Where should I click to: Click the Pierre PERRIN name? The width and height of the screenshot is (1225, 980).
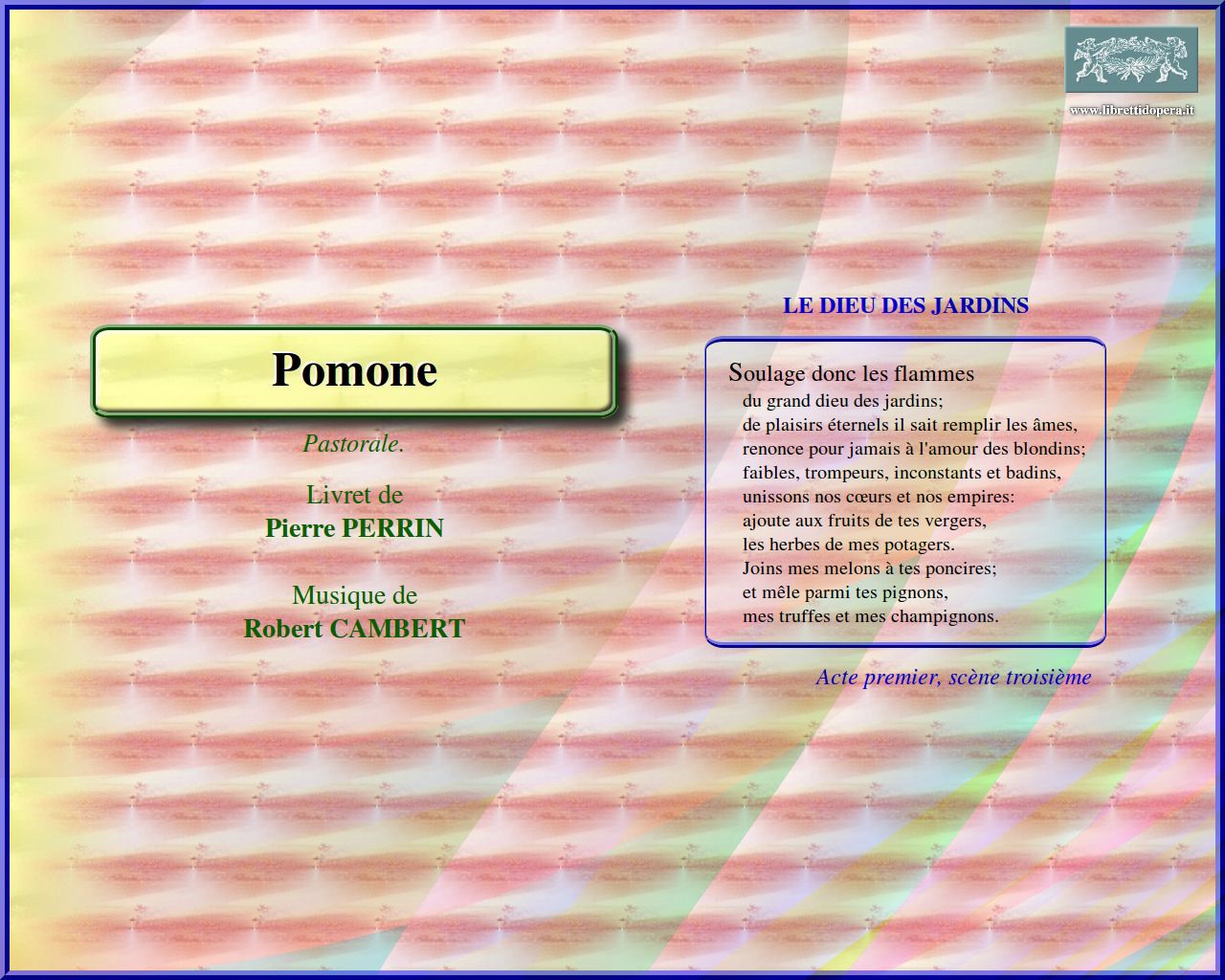tap(354, 528)
